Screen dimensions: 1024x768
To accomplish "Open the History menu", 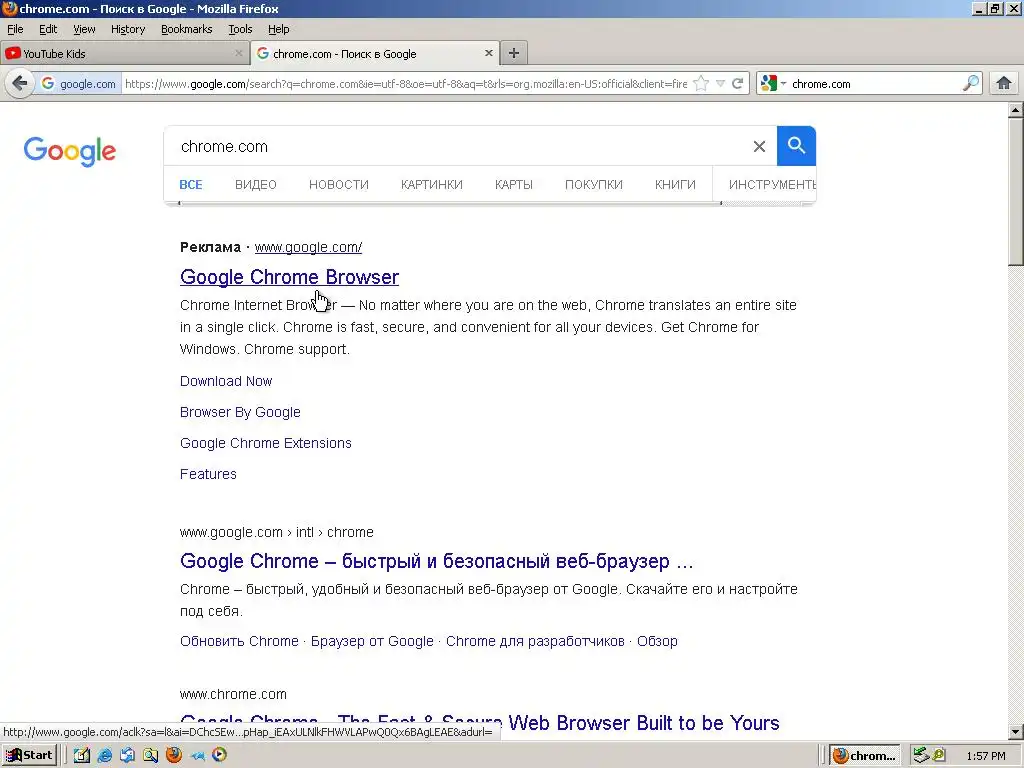I will point(127,29).
